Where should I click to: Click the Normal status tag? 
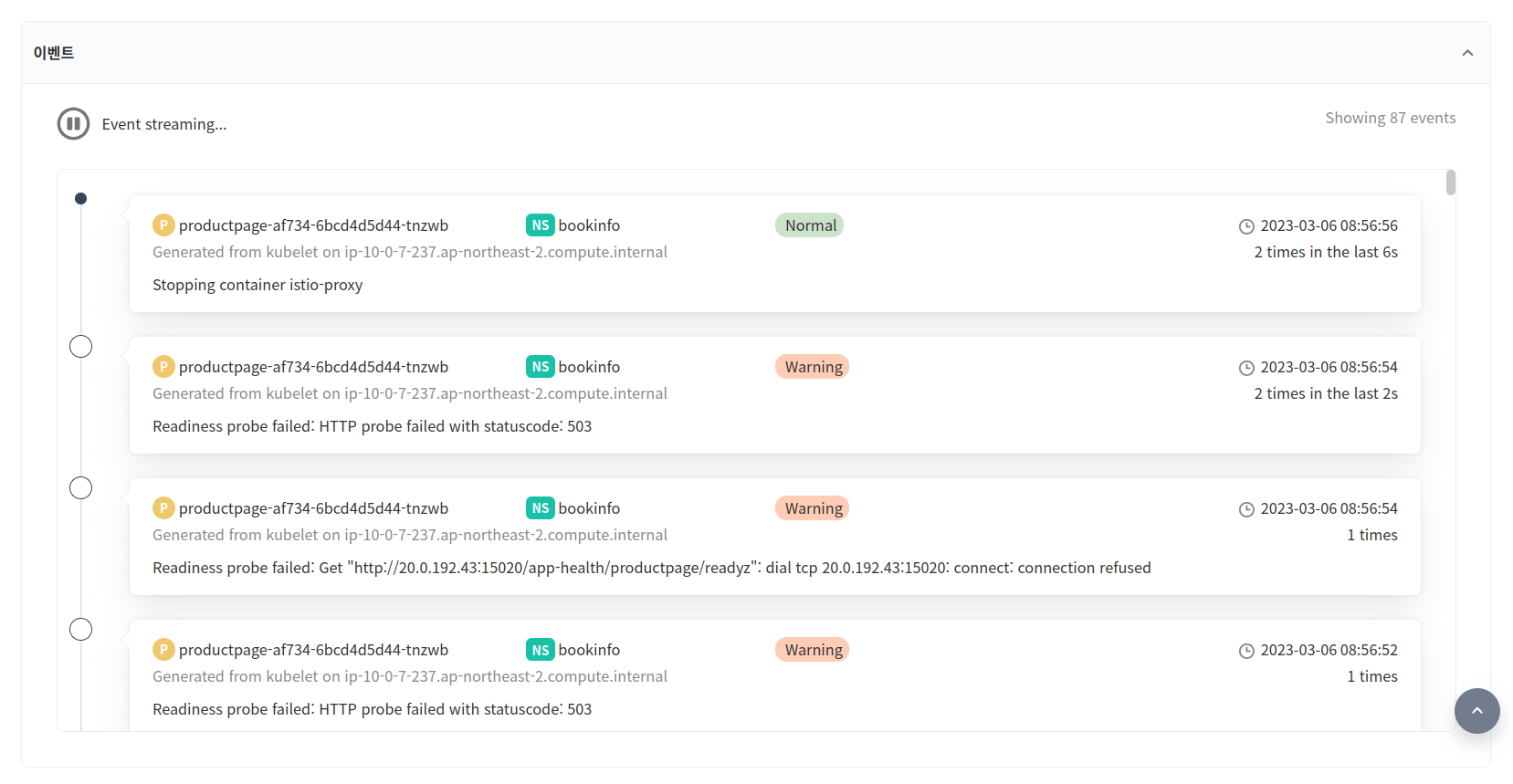pyautogui.click(x=810, y=225)
